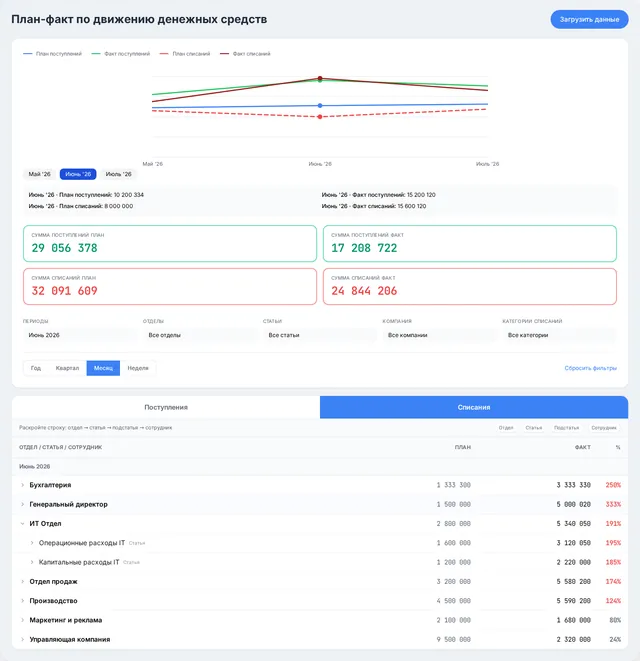Click the Отдел expand-level button
The image size is (640, 661).
pos(506,428)
